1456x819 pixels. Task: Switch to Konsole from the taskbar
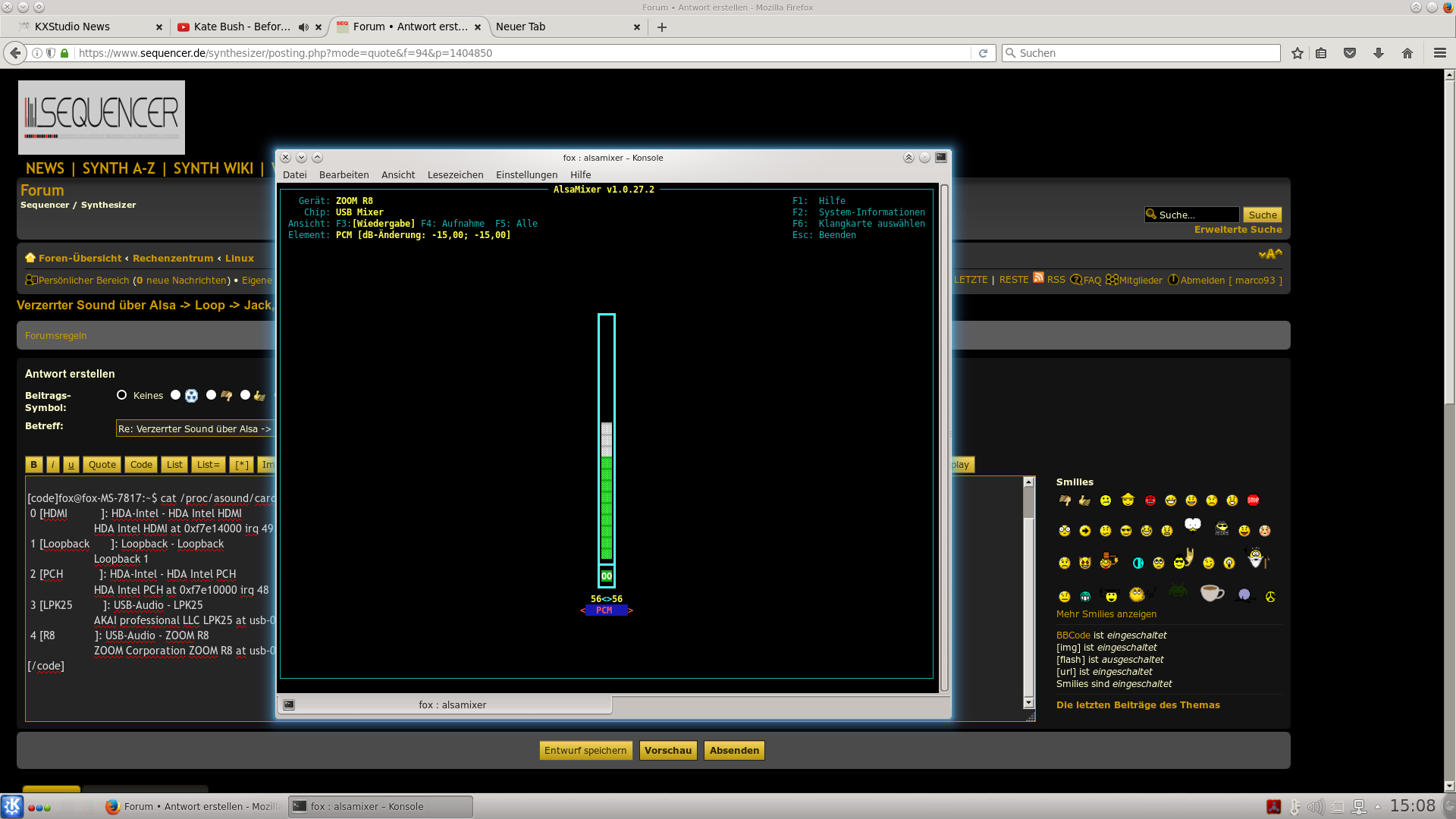[x=381, y=806]
